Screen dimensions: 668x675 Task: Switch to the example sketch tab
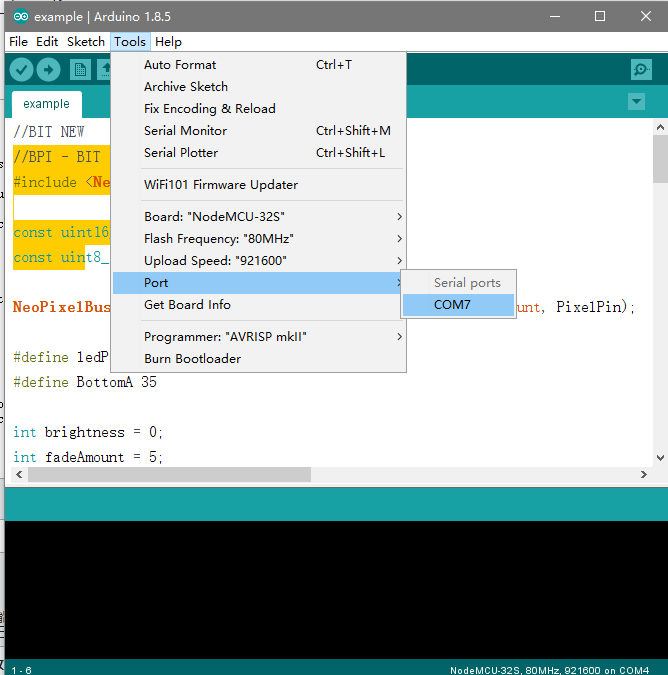46,104
